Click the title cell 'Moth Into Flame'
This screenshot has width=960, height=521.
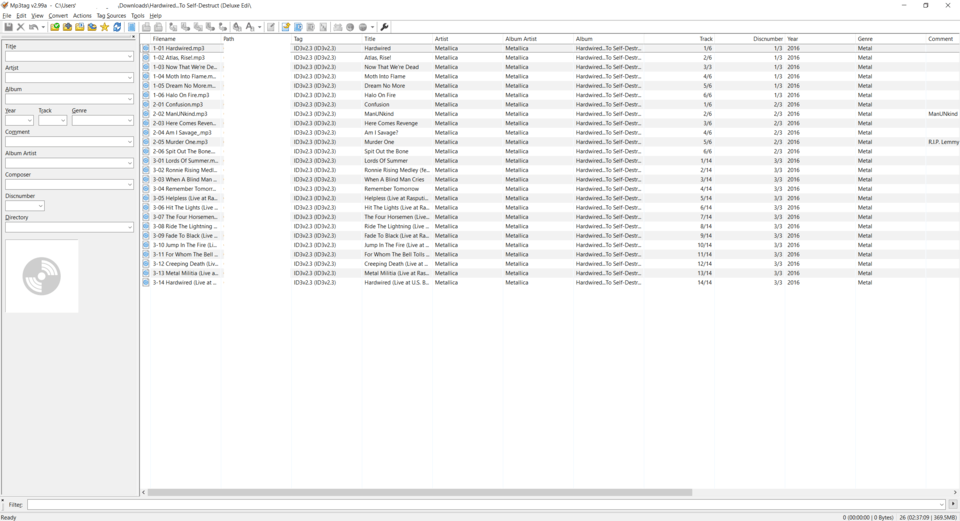tap(384, 77)
